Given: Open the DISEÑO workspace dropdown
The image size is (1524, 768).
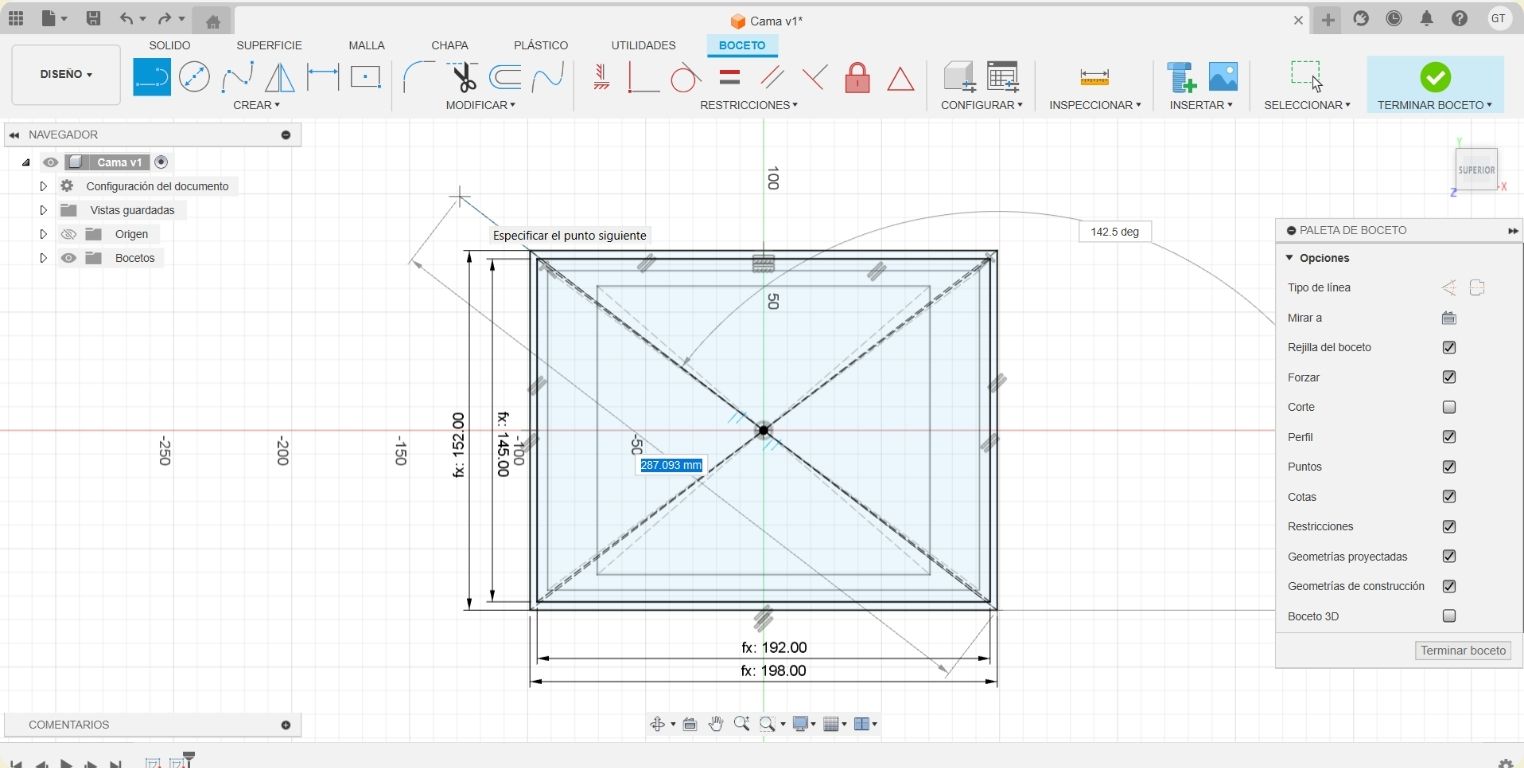Looking at the screenshot, I should click(66, 74).
